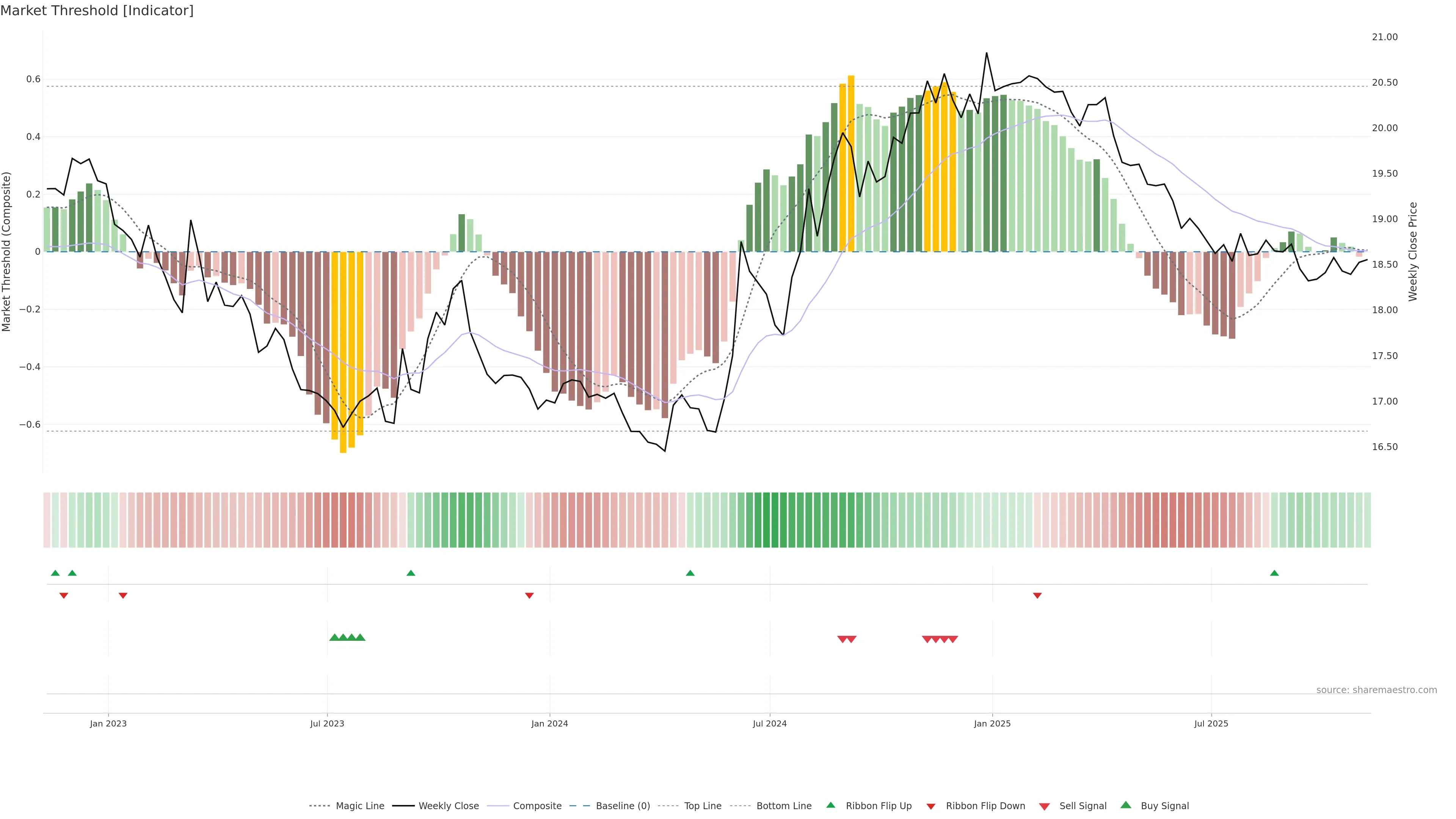
Task: Click the Ribbon Flip Up marker near September 2023
Action: (x=411, y=573)
